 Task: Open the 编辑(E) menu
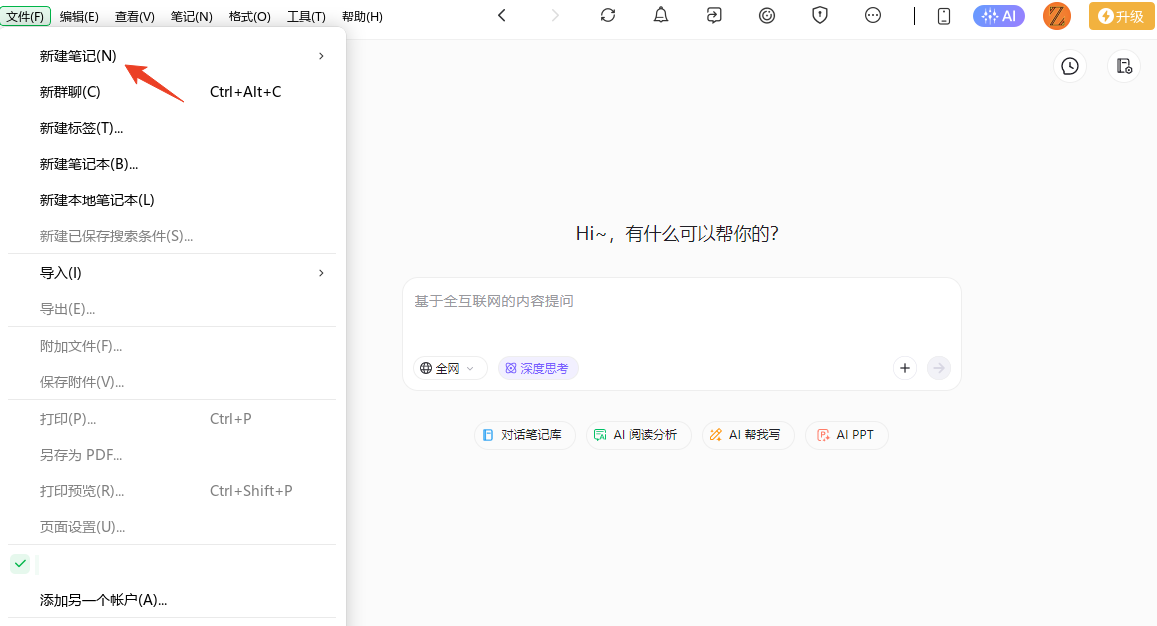coord(79,16)
